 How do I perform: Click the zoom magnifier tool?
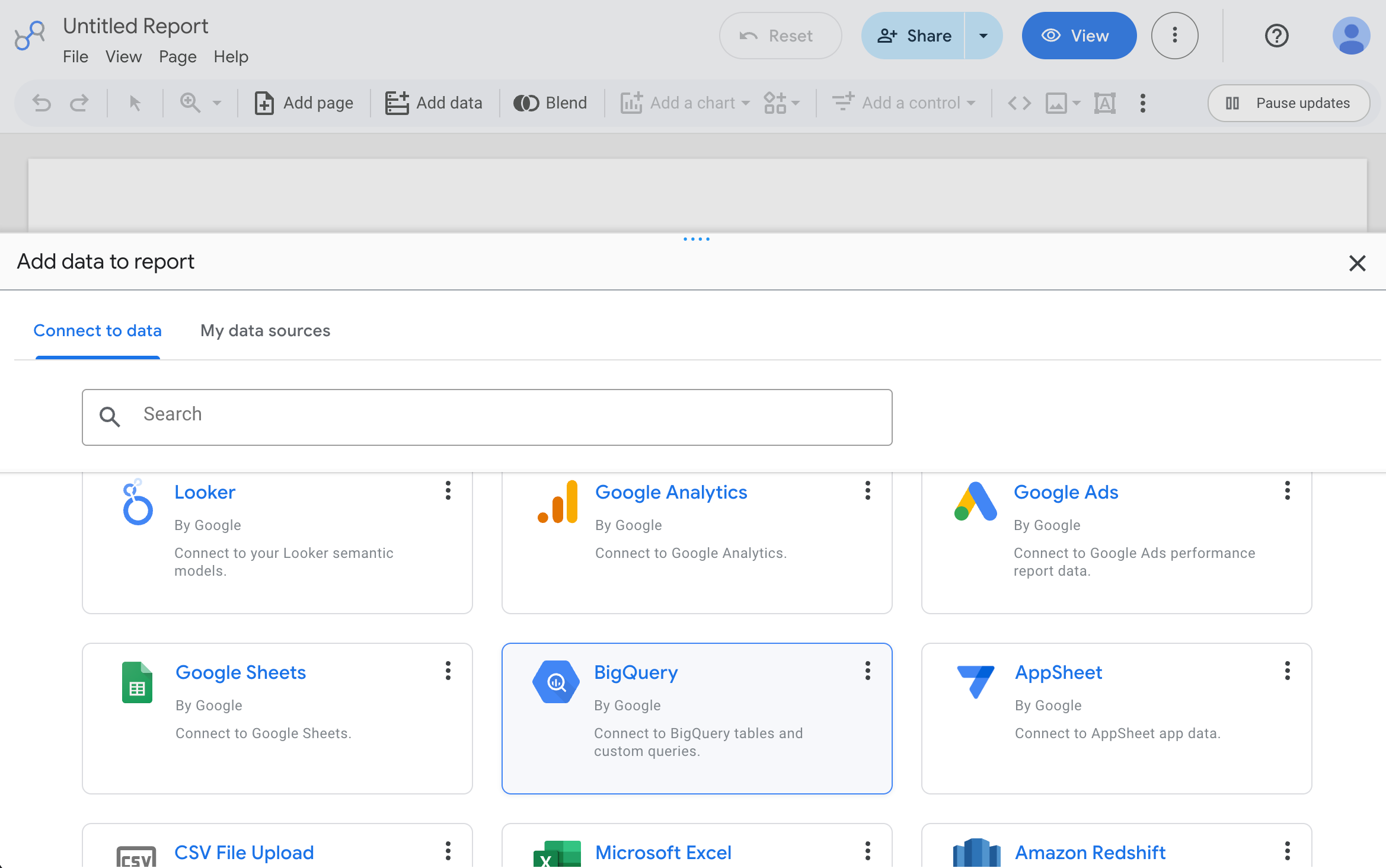click(x=190, y=103)
